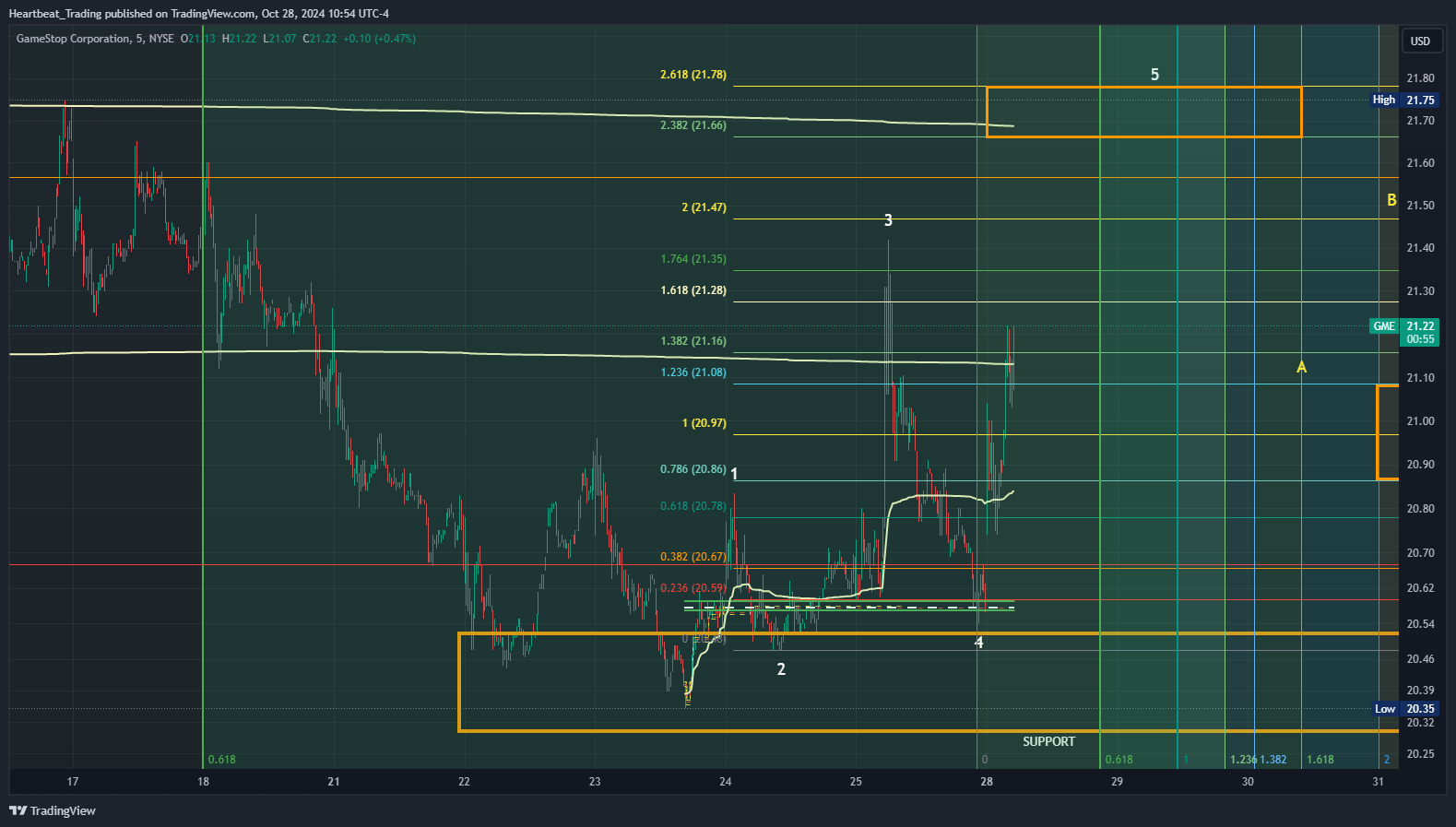1456x827 pixels.
Task: Click date 30 on the time axis
Action: coord(1248,782)
